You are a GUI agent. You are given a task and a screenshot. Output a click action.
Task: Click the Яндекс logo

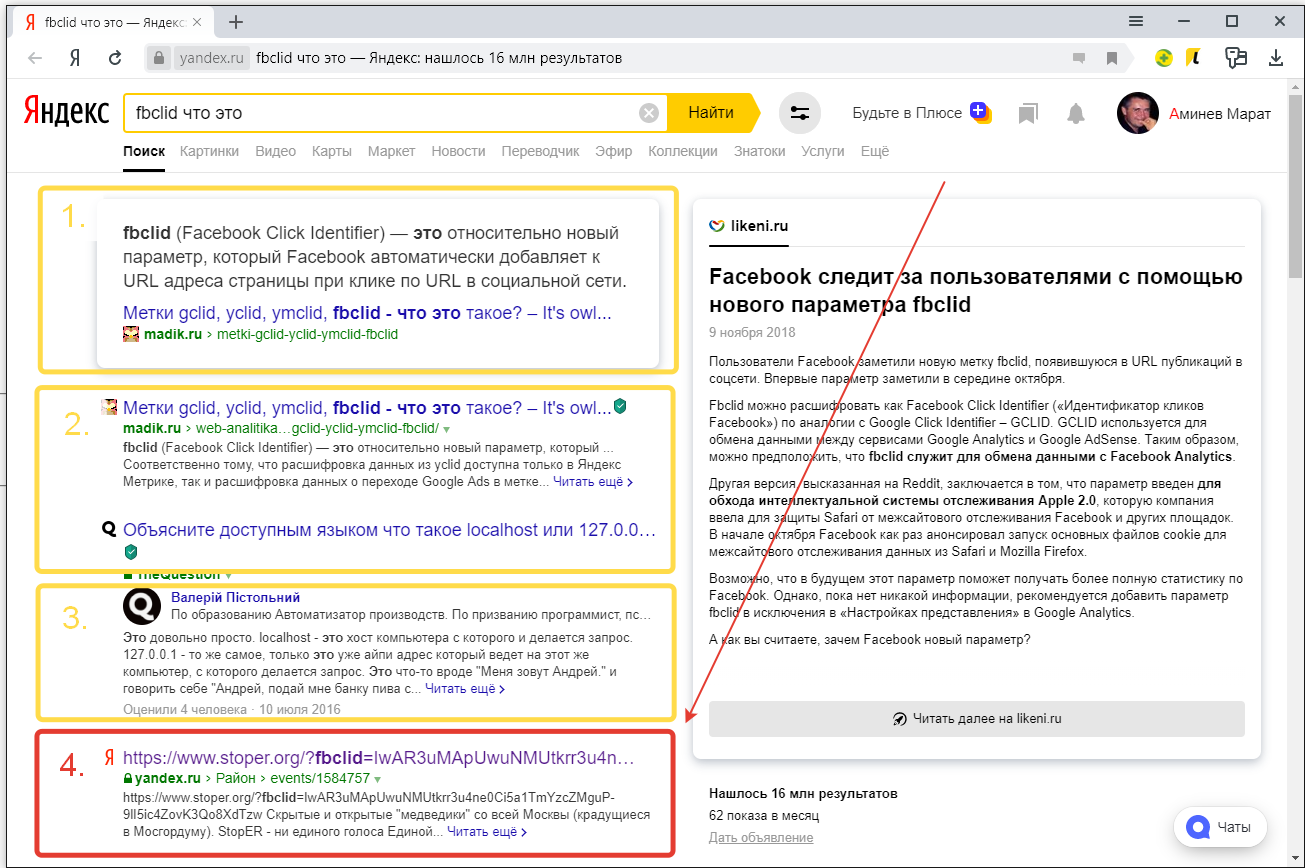pyautogui.click(x=67, y=112)
